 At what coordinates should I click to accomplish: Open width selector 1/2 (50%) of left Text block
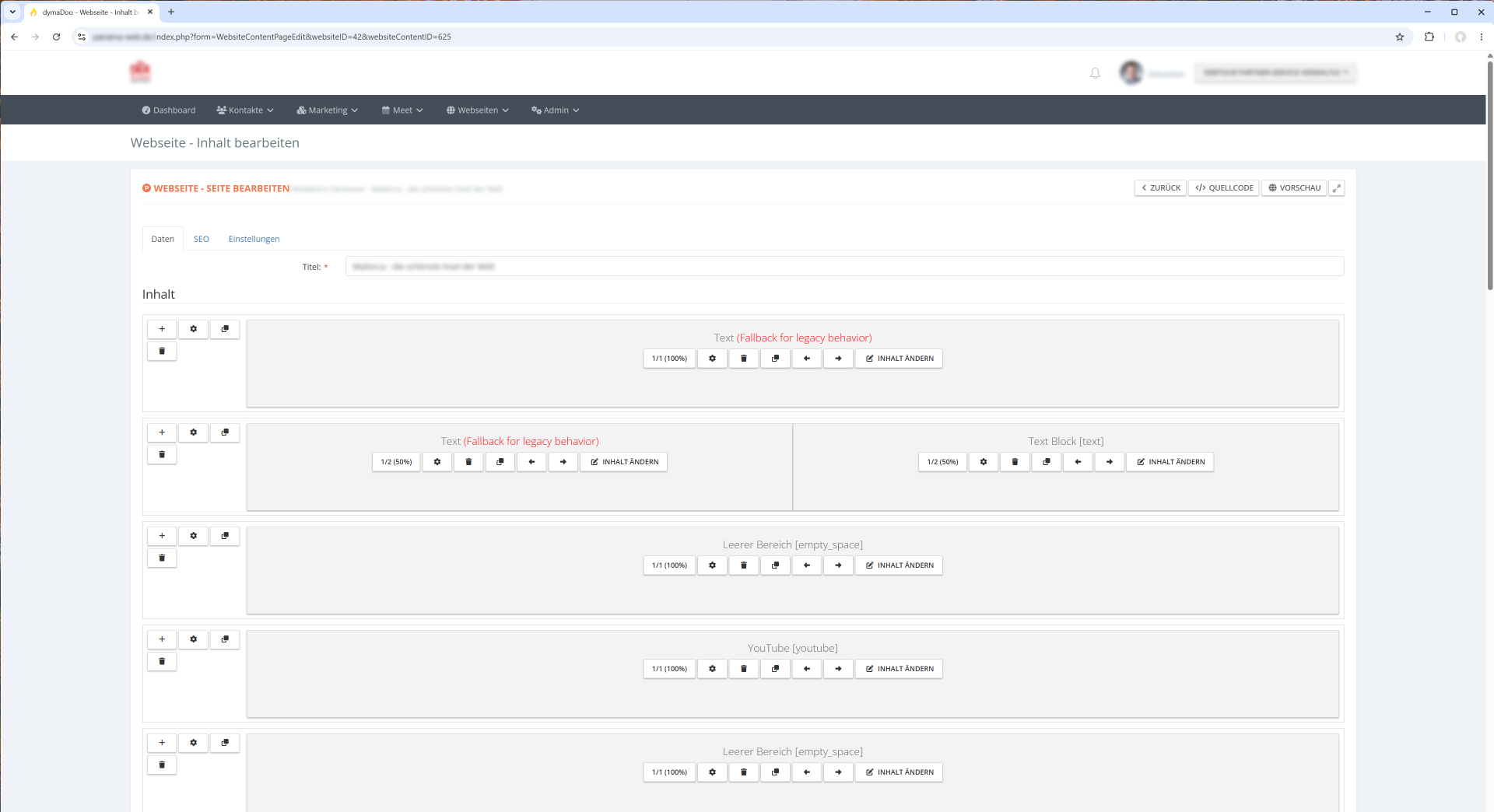[x=396, y=462]
